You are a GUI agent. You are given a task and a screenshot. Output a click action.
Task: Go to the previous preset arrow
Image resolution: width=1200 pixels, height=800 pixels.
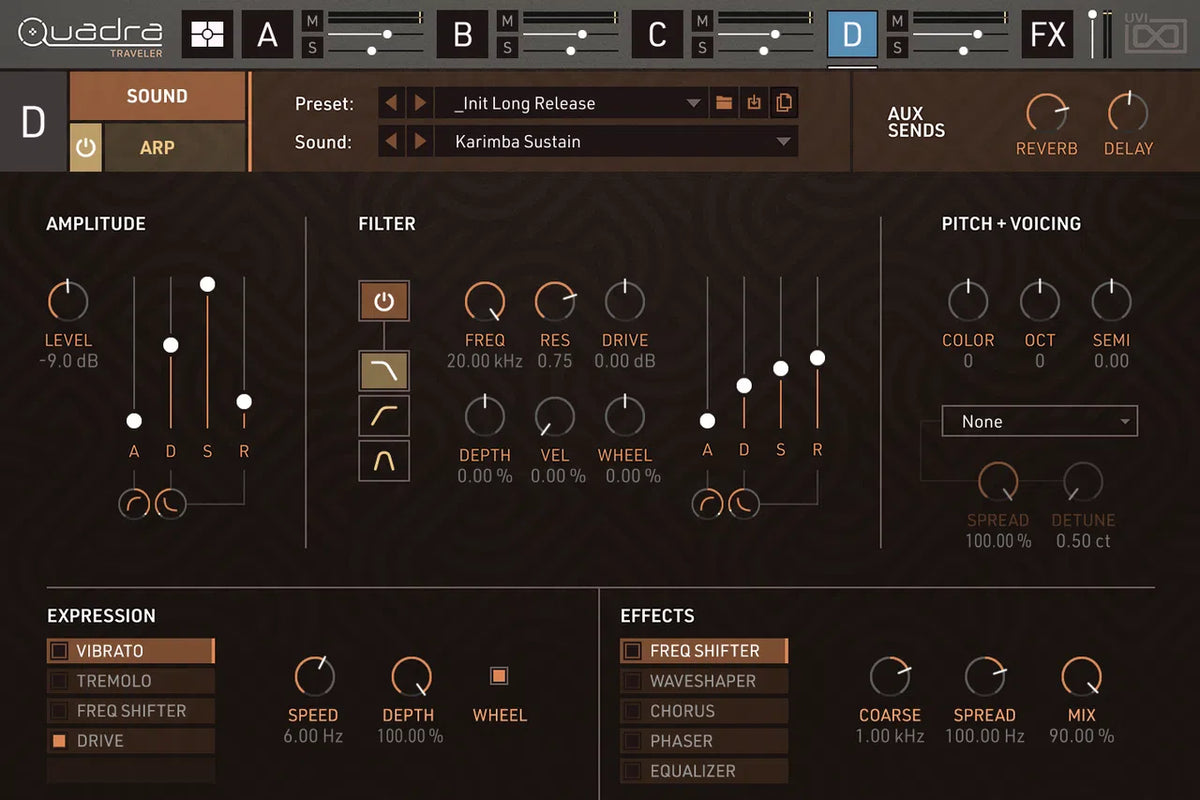(x=392, y=103)
